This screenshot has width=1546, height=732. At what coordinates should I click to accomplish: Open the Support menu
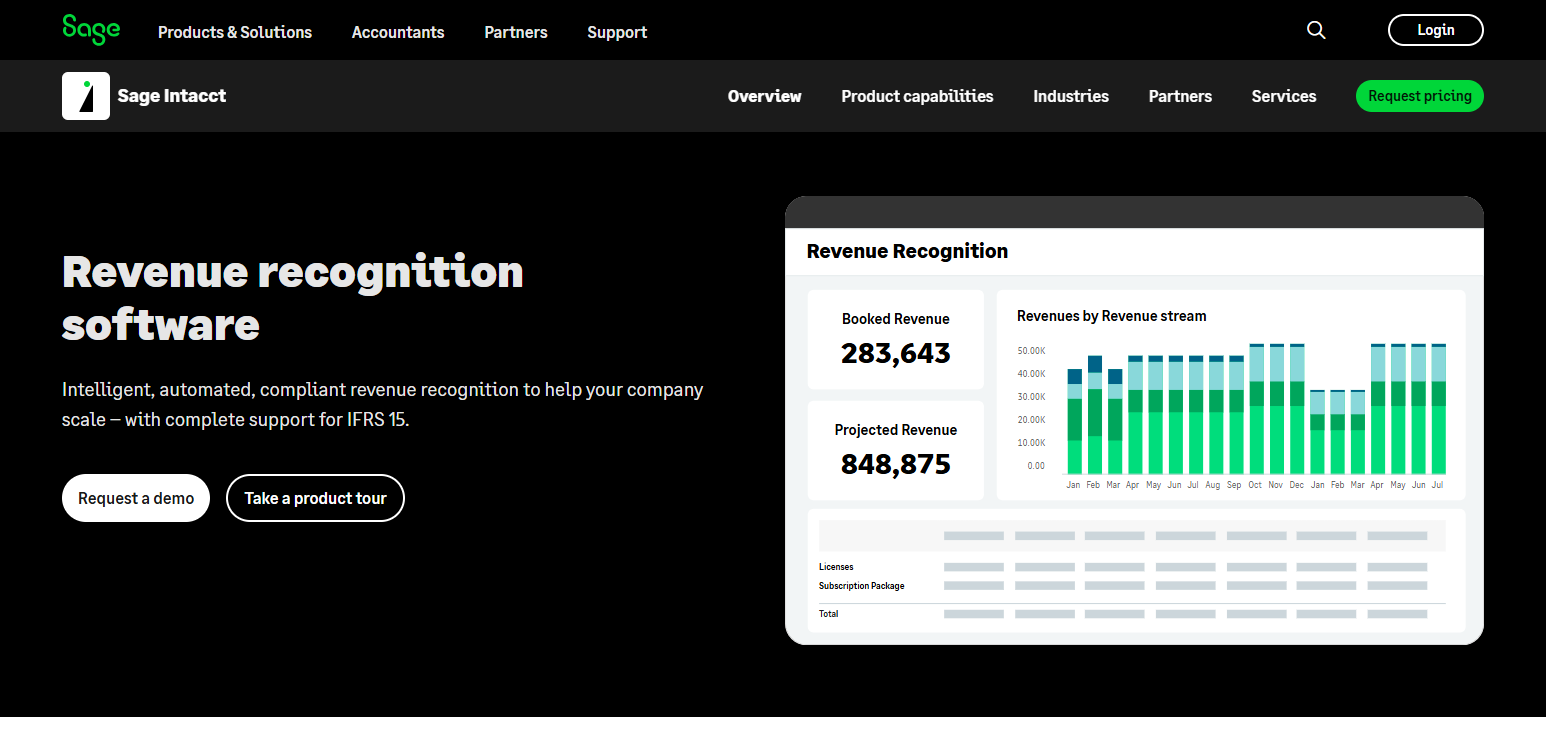click(617, 32)
